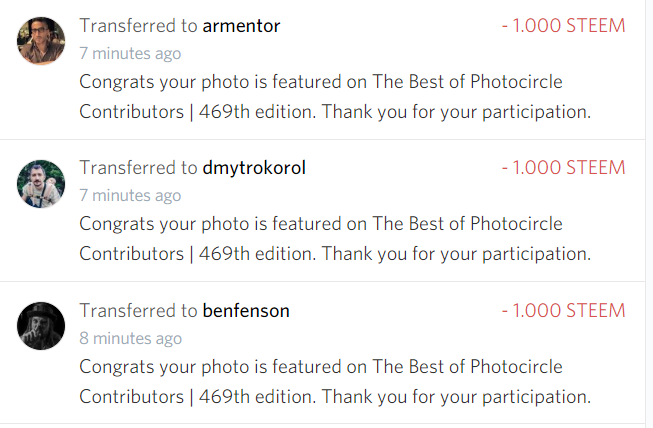Screen dimensions: 653x428
Task: Select benfenson's black-and-white avatar
Action: click(41, 326)
